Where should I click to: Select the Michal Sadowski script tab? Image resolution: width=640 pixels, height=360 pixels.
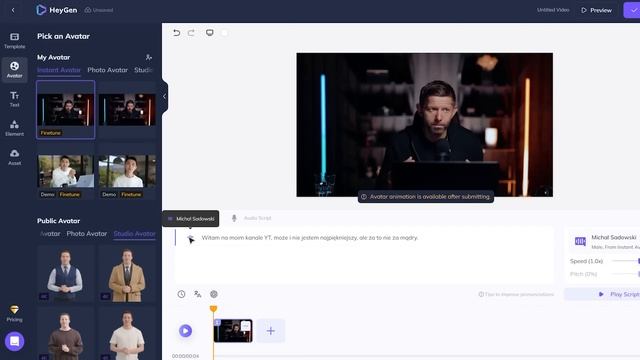(191, 219)
